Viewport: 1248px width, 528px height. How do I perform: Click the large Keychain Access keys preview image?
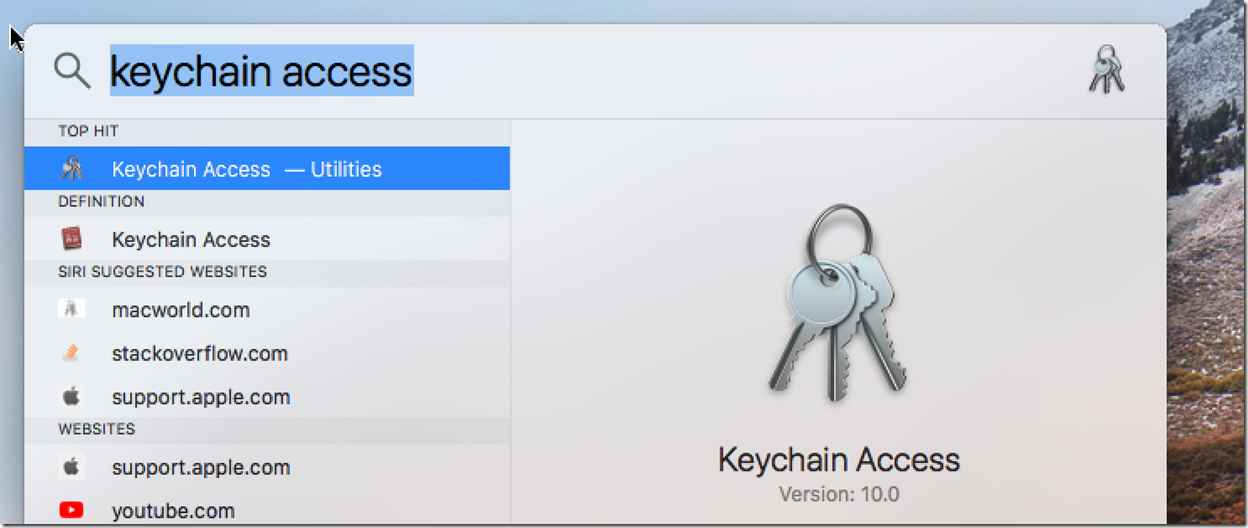point(838,304)
